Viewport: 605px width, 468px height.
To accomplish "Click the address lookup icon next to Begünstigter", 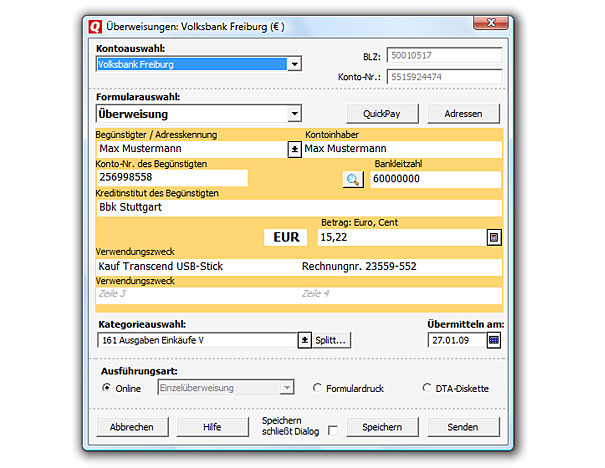I will (x=294, y=150).
